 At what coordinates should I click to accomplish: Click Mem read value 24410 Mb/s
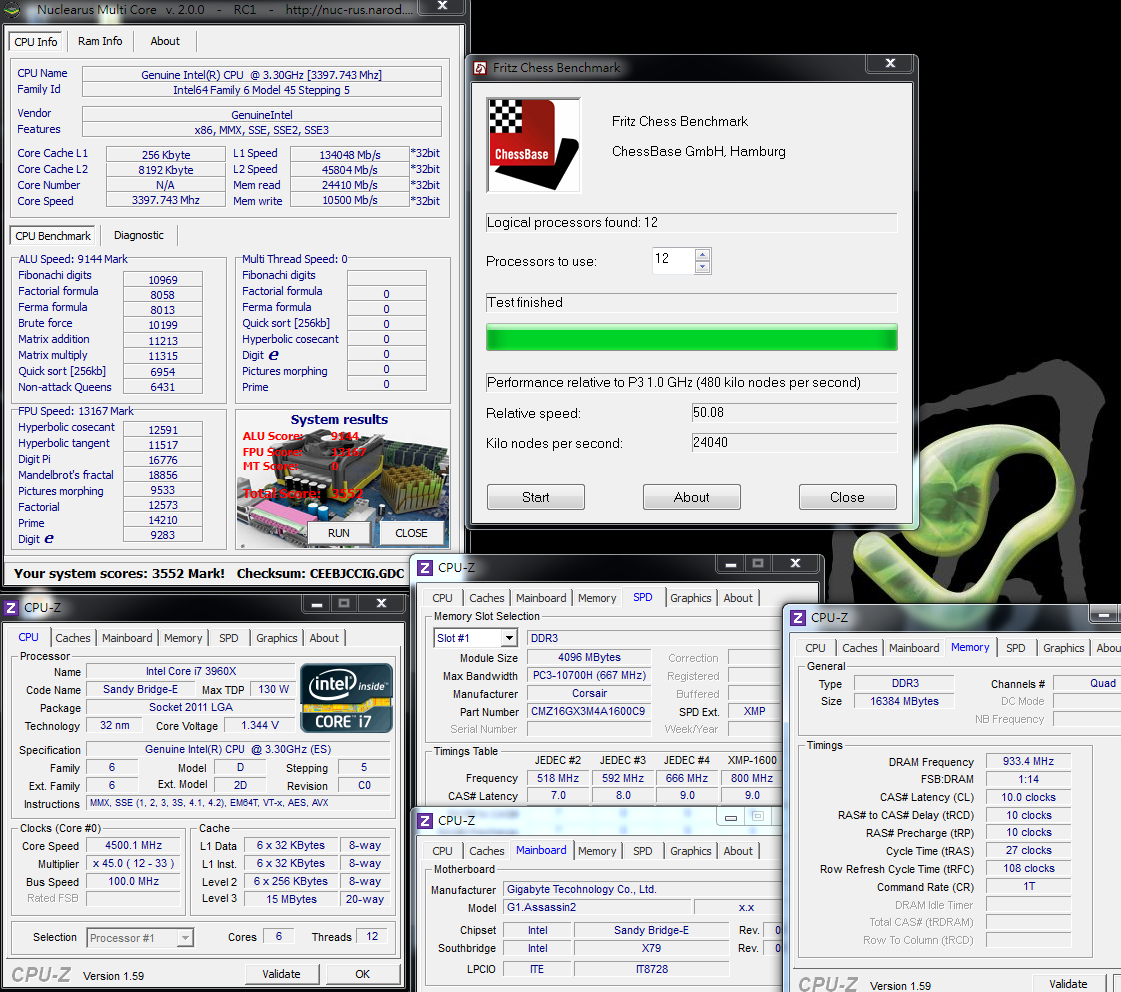[350, 185]
